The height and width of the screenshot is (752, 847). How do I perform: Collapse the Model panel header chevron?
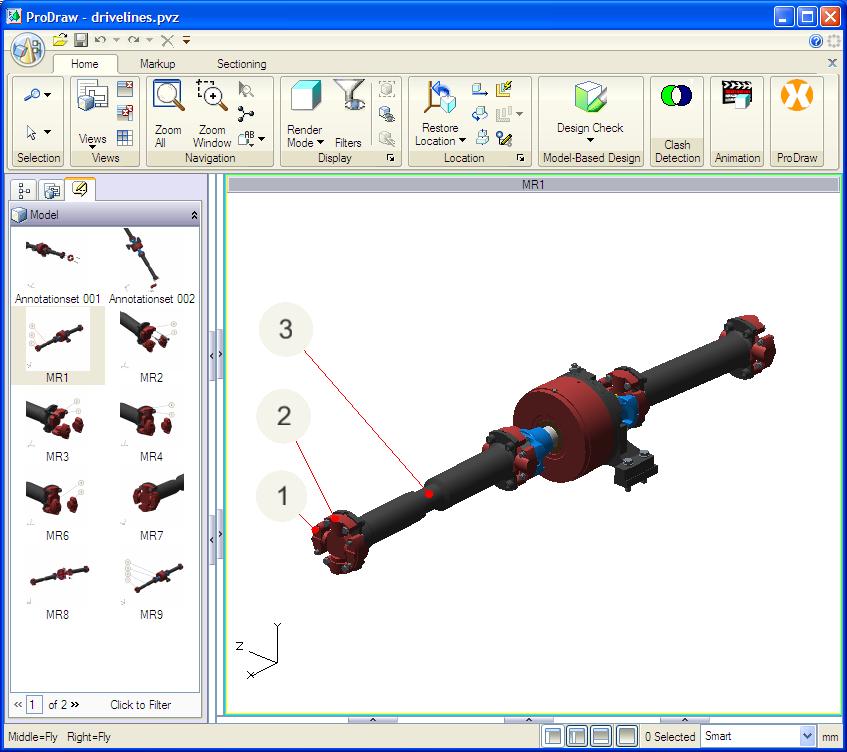click(194, 215)
